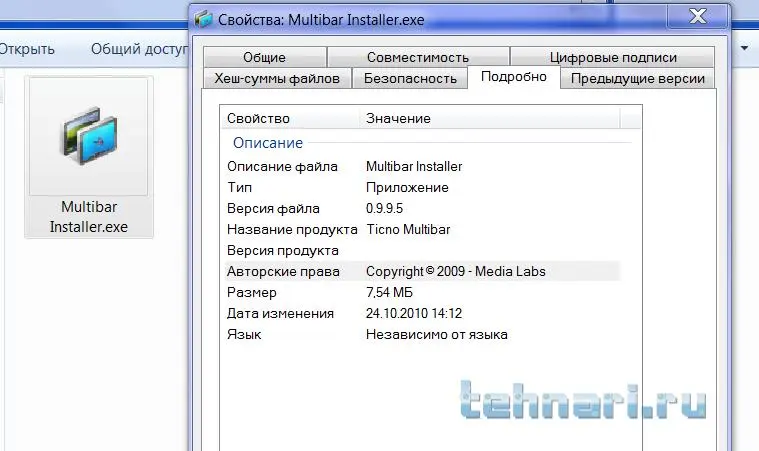Click the properties dialog title bar icon
This screenshot has width=759, height=451.
click(204, 19)
